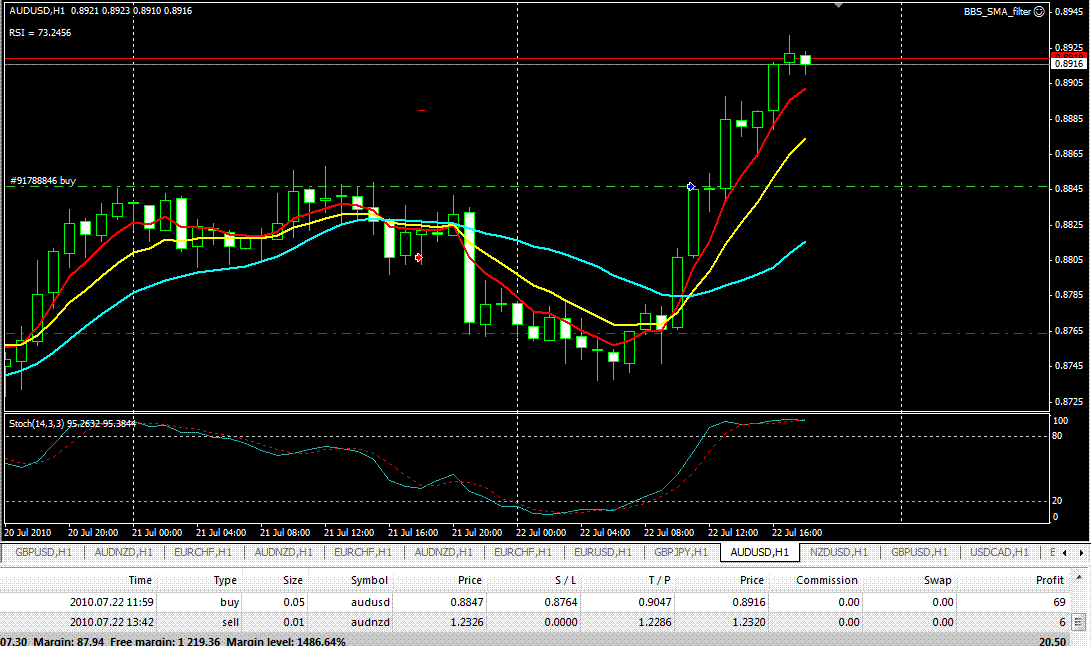
Task: Switch to the EURUSD,H1 chart tab
Action: pos(603,552)
